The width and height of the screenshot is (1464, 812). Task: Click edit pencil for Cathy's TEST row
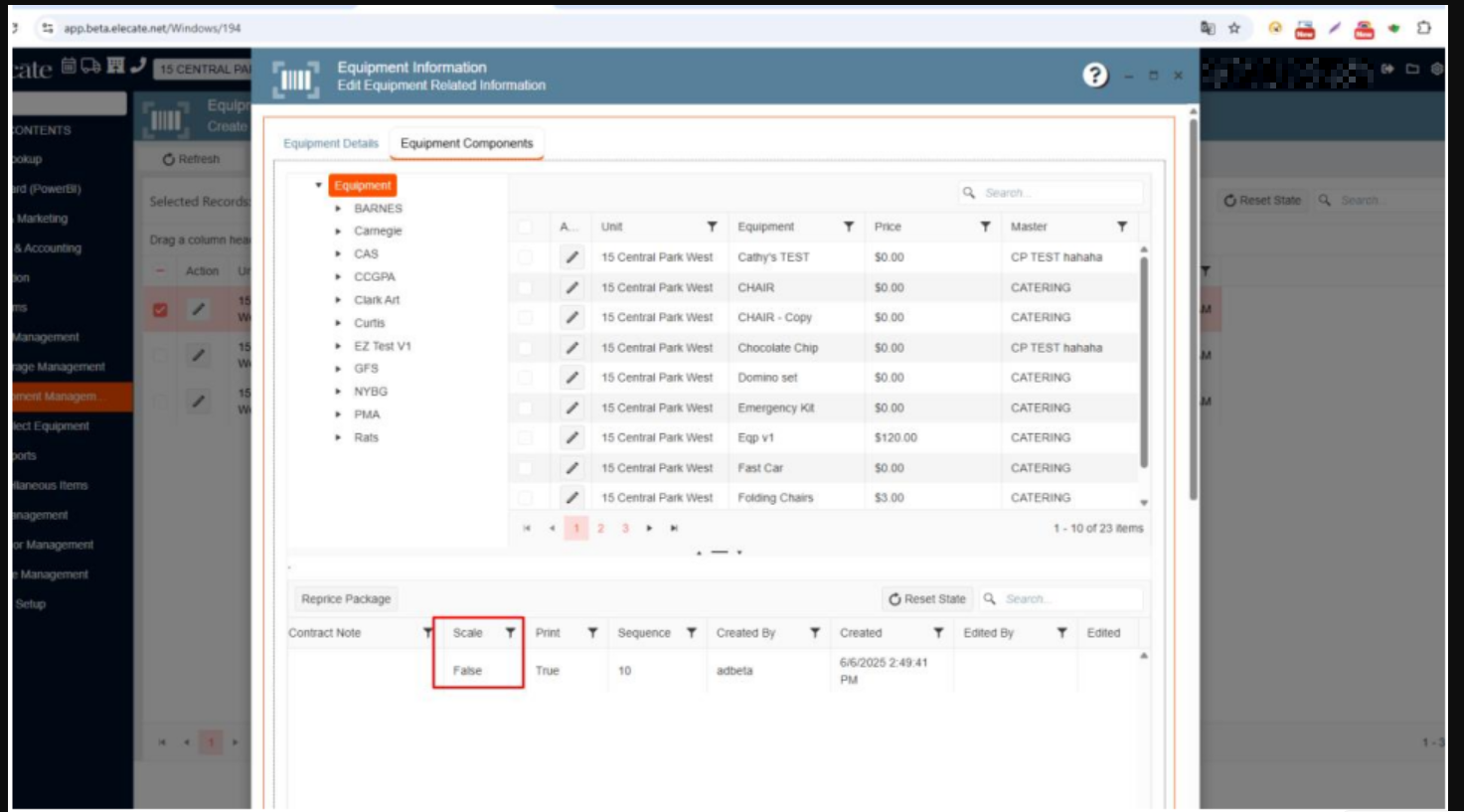(x=571, y=257)
